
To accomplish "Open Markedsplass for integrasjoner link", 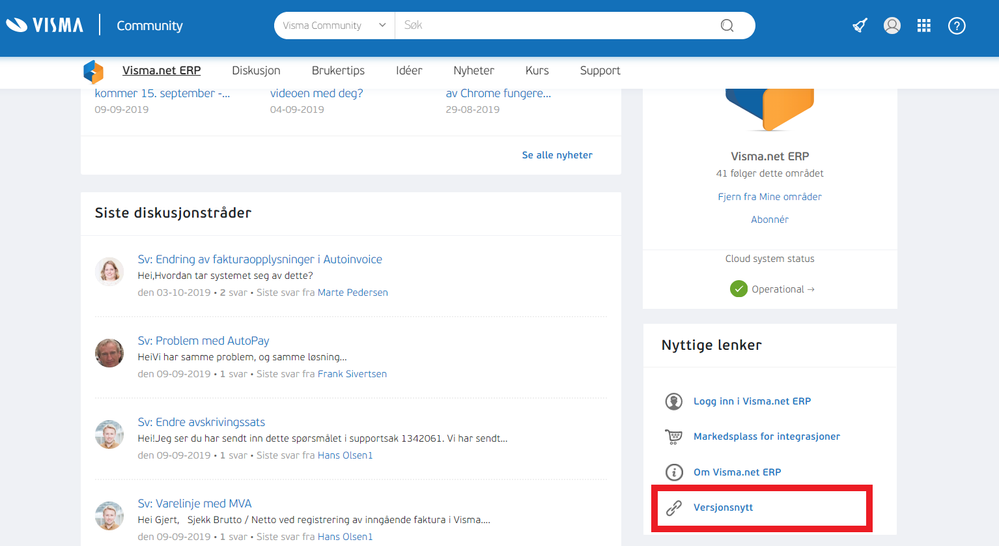I will click(x=767, y=436).
